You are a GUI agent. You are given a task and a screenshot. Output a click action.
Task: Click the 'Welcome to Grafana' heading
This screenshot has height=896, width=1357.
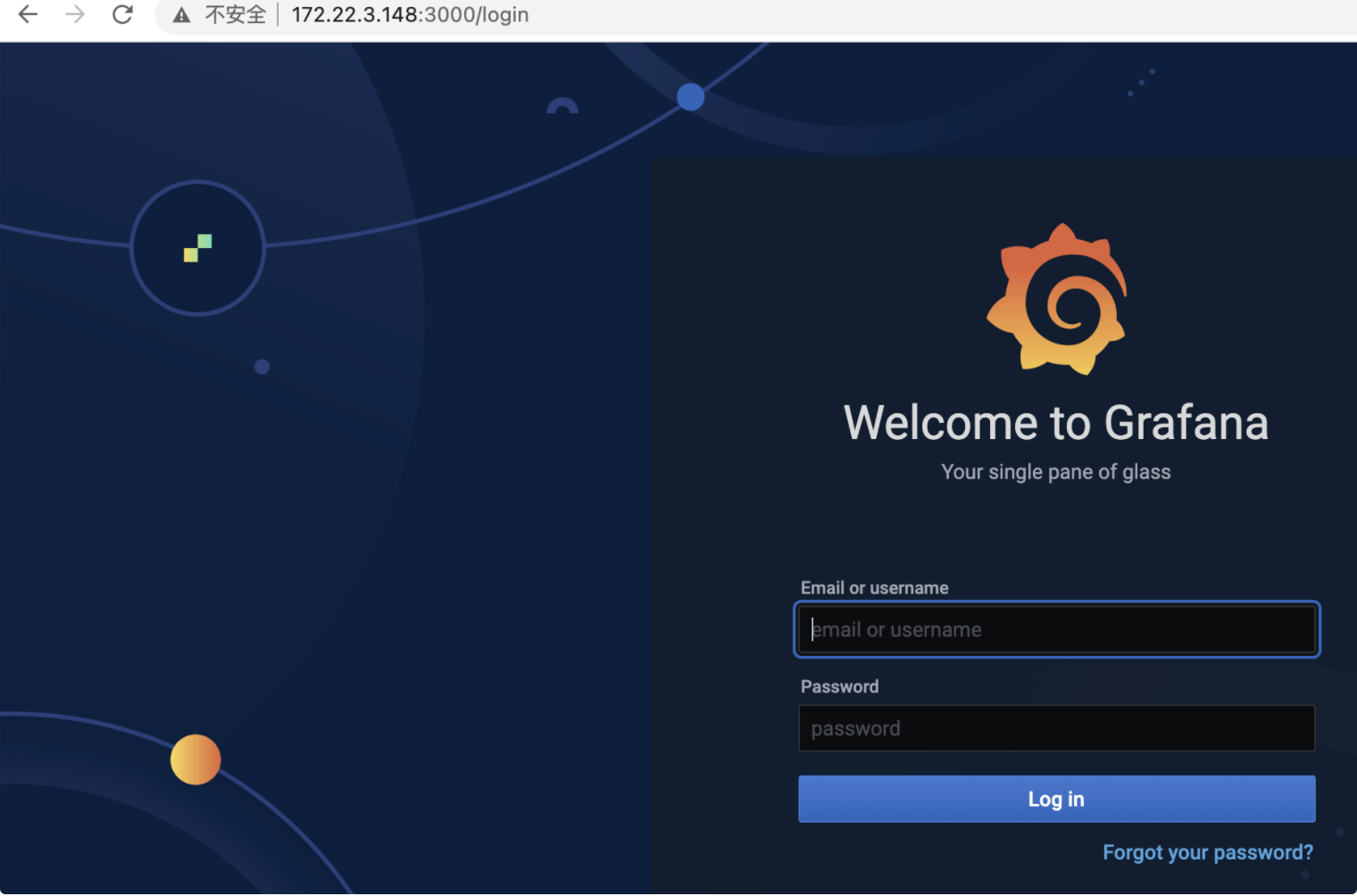[x=1056, y=423]
